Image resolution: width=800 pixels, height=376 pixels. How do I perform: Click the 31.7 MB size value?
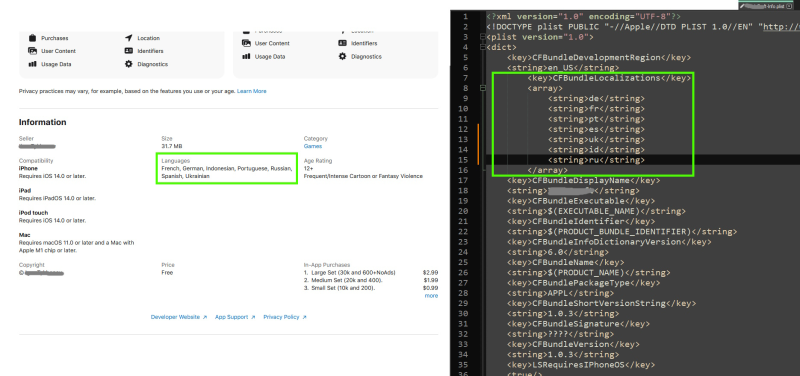(171, 146)
